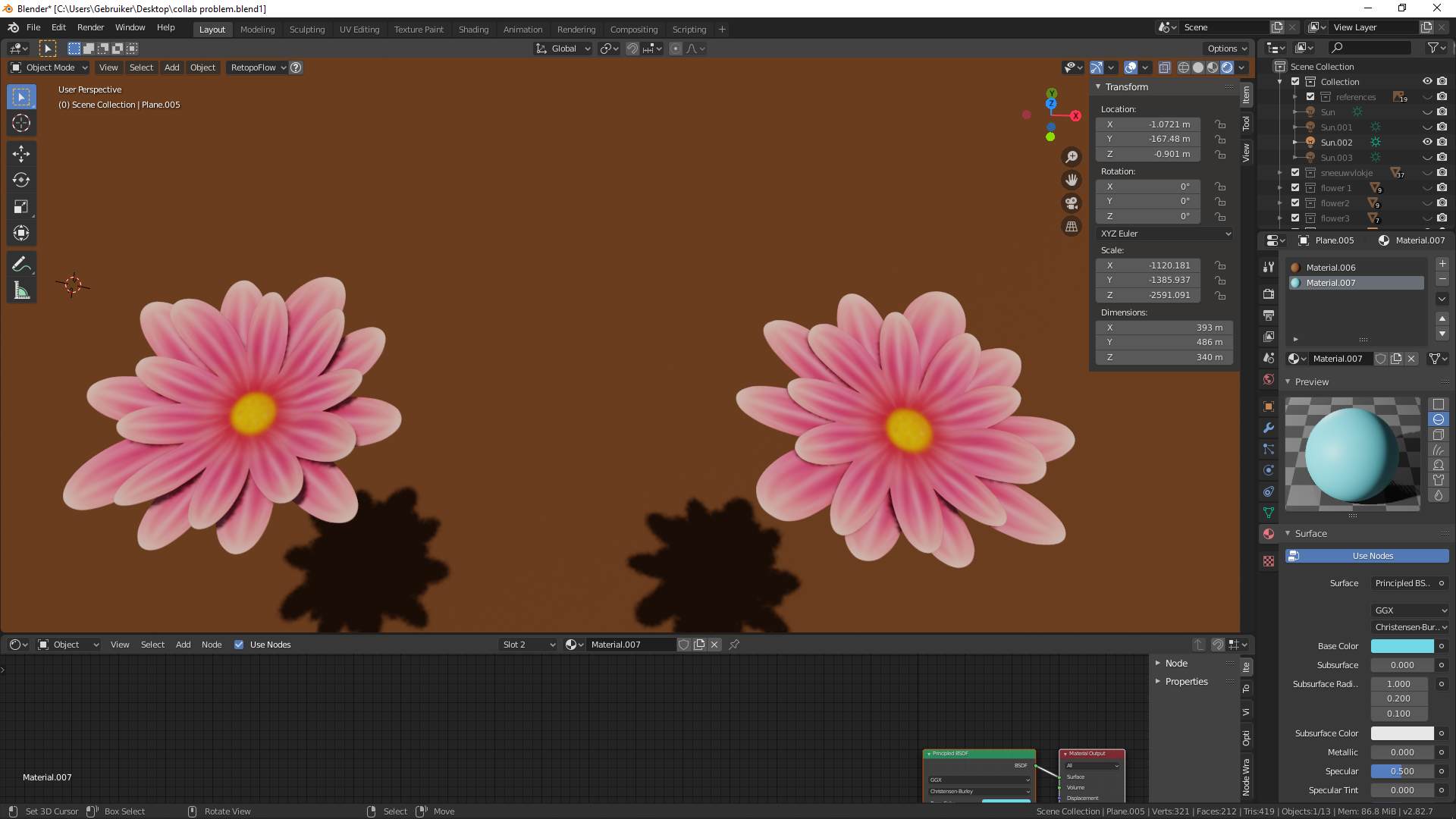Open the Object Mode dropdown
Viewport: 1456px width, 819px height.
[50, 67]
